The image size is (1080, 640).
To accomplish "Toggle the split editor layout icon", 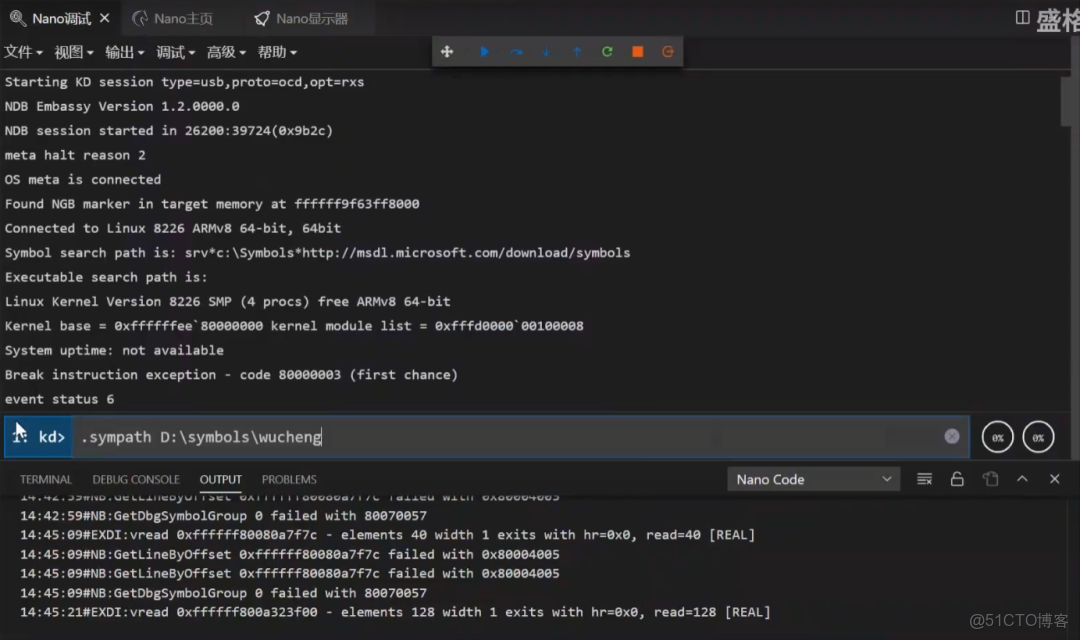I will [1023, 18].
